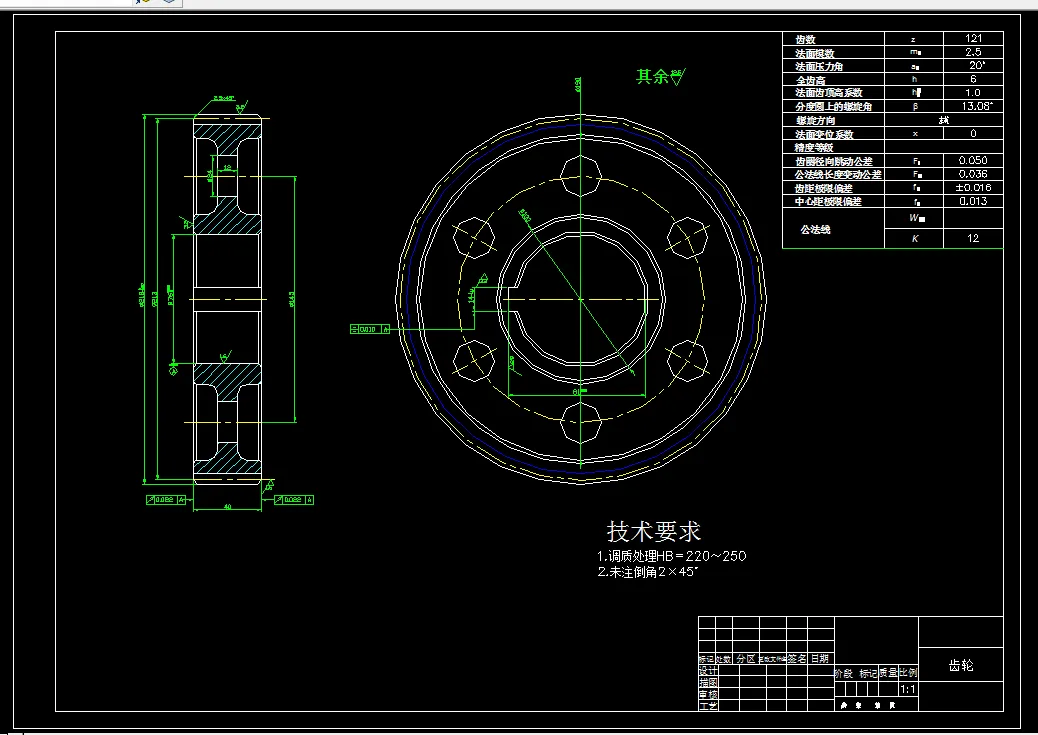Image resolution: width=1038 pixels, height=735 pixels.
Task: Select the left 0.022 A tolerance frame
Action: tap(165, 500)
